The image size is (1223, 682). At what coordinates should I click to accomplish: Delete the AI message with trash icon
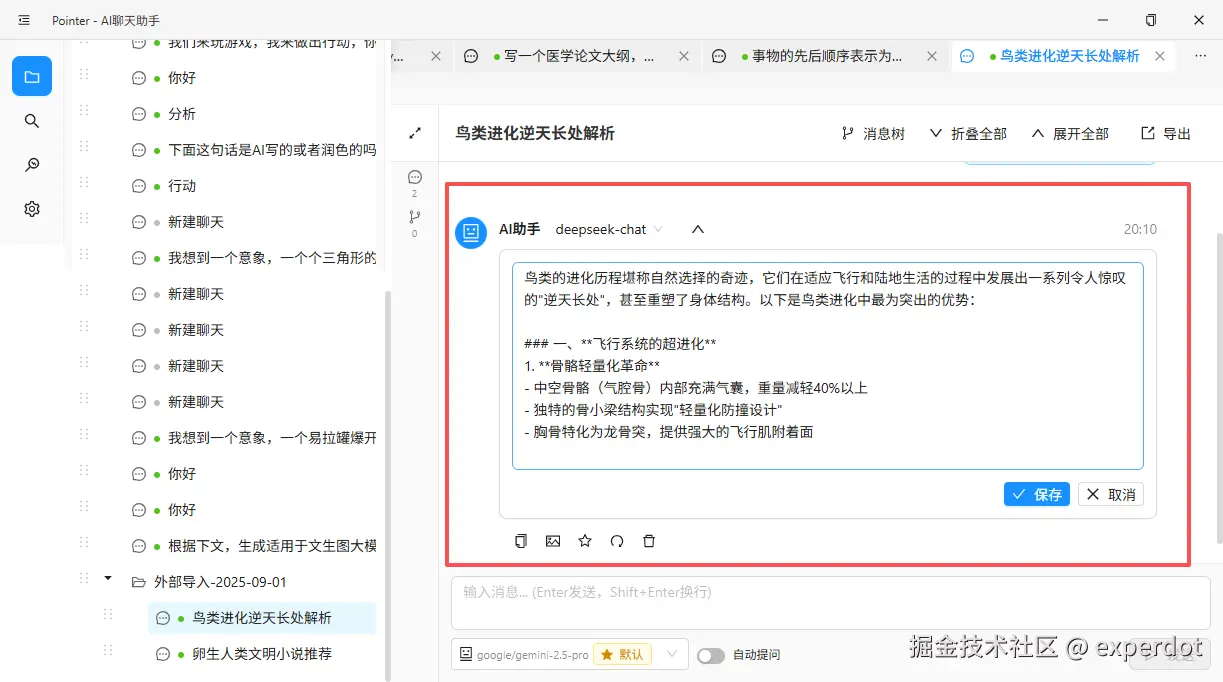pyautogui.click(x=649, y=541)
